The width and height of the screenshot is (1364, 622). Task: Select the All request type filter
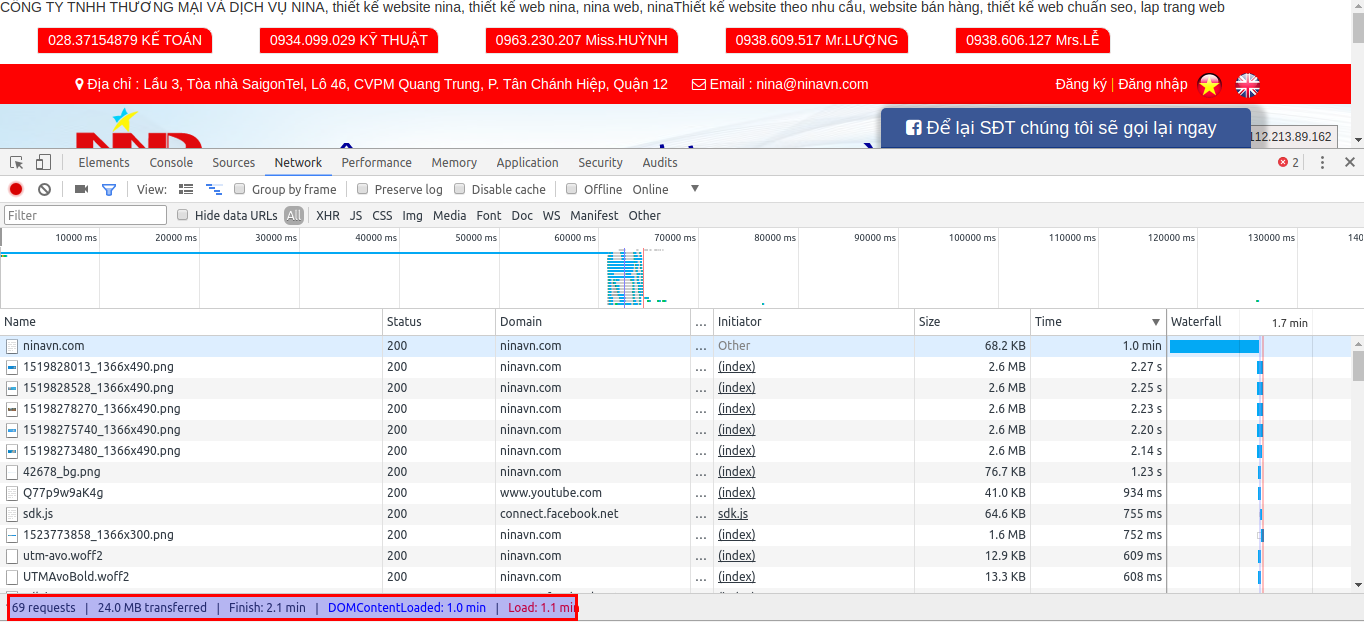click(x=294, y=215)
